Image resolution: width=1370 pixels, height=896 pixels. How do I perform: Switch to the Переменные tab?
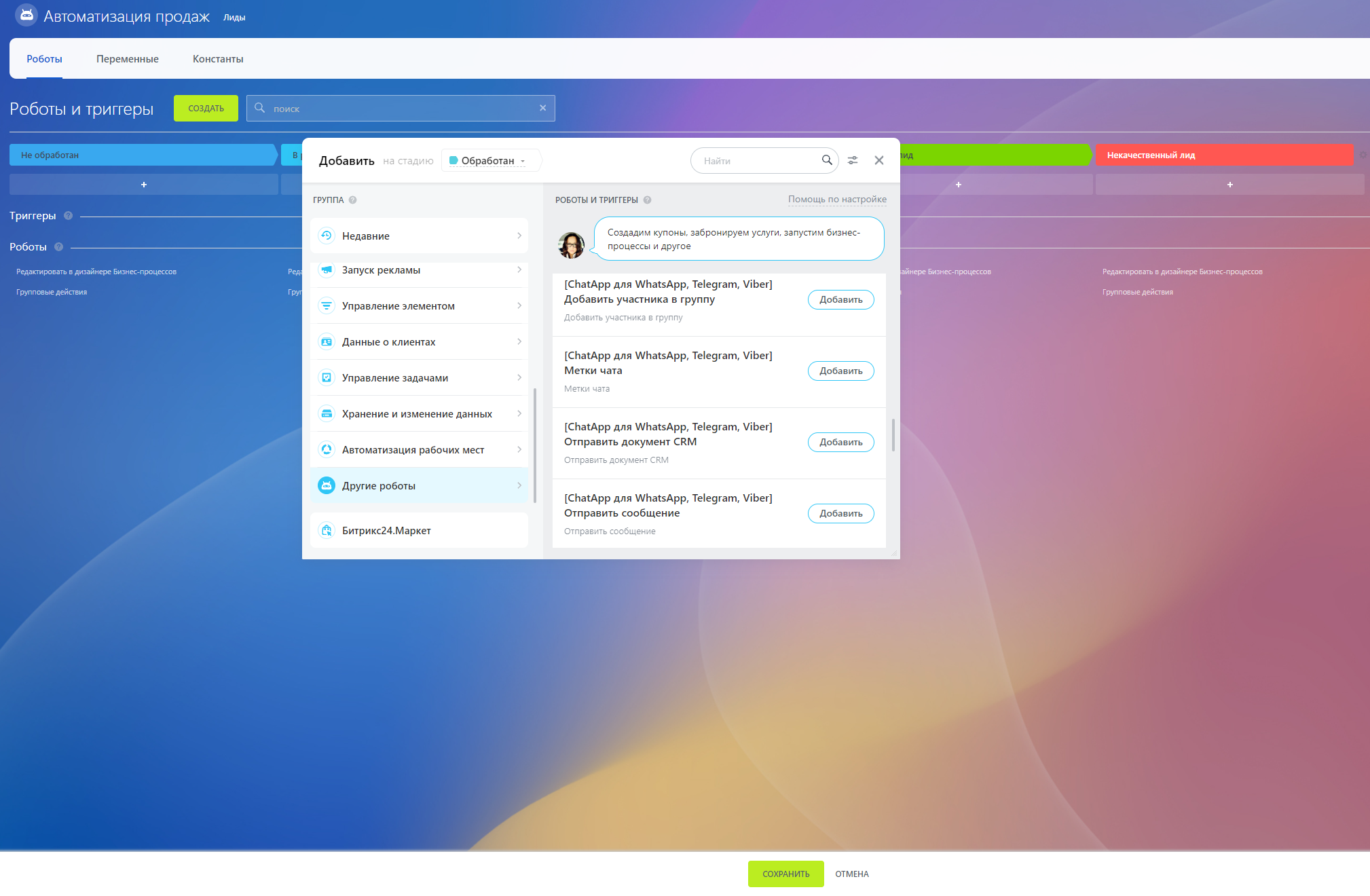[x=128, y=59]
